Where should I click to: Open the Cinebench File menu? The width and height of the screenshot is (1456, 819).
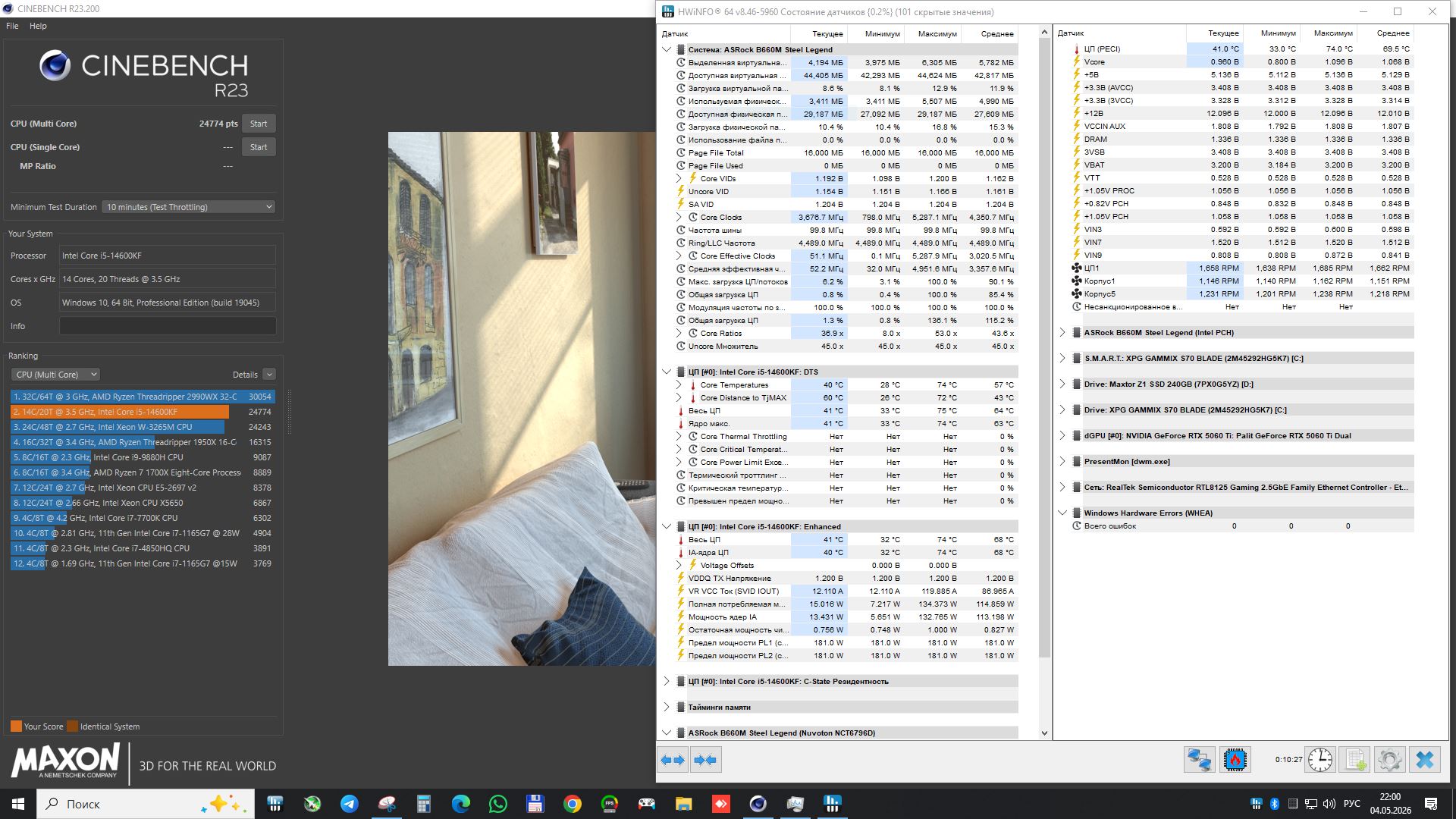coord(12,26)
